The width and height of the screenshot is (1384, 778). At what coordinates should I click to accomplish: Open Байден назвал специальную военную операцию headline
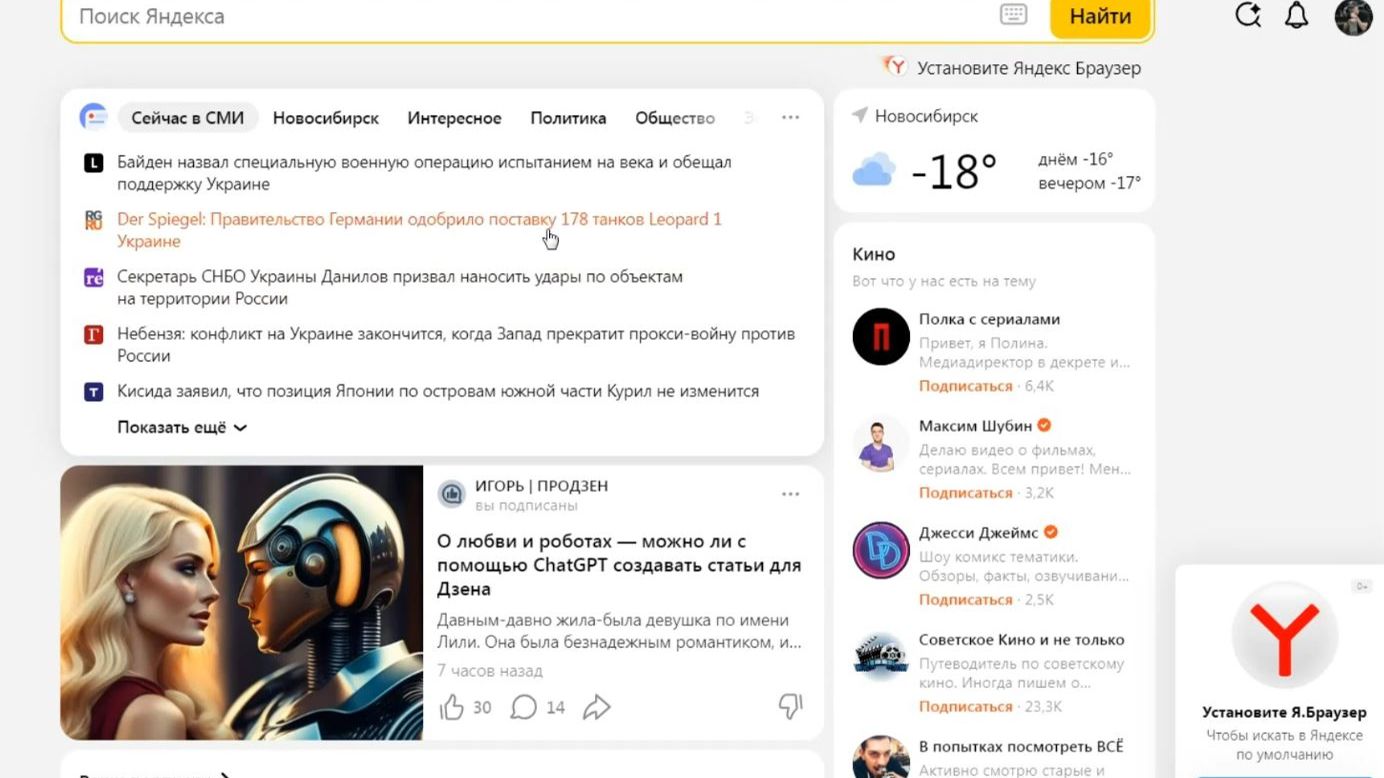pos(424,173)
